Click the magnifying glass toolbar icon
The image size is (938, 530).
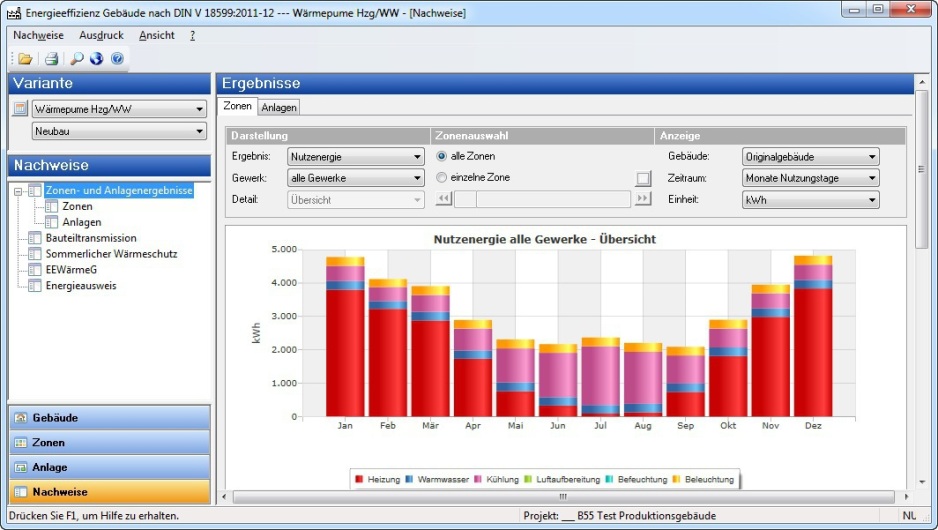coord(77,59)
